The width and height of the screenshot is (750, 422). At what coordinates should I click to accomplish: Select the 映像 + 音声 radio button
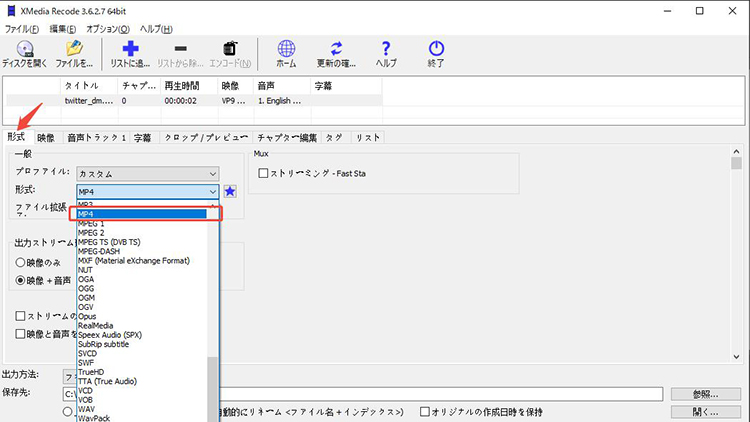coord(20,280)
